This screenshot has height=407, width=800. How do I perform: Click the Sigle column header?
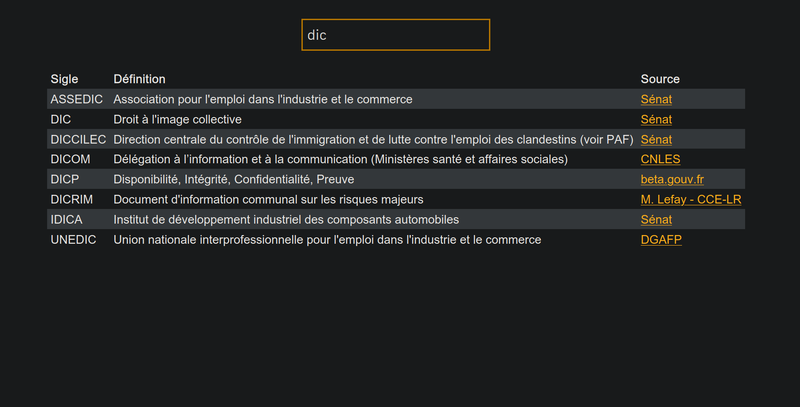(x=64, y=79)
